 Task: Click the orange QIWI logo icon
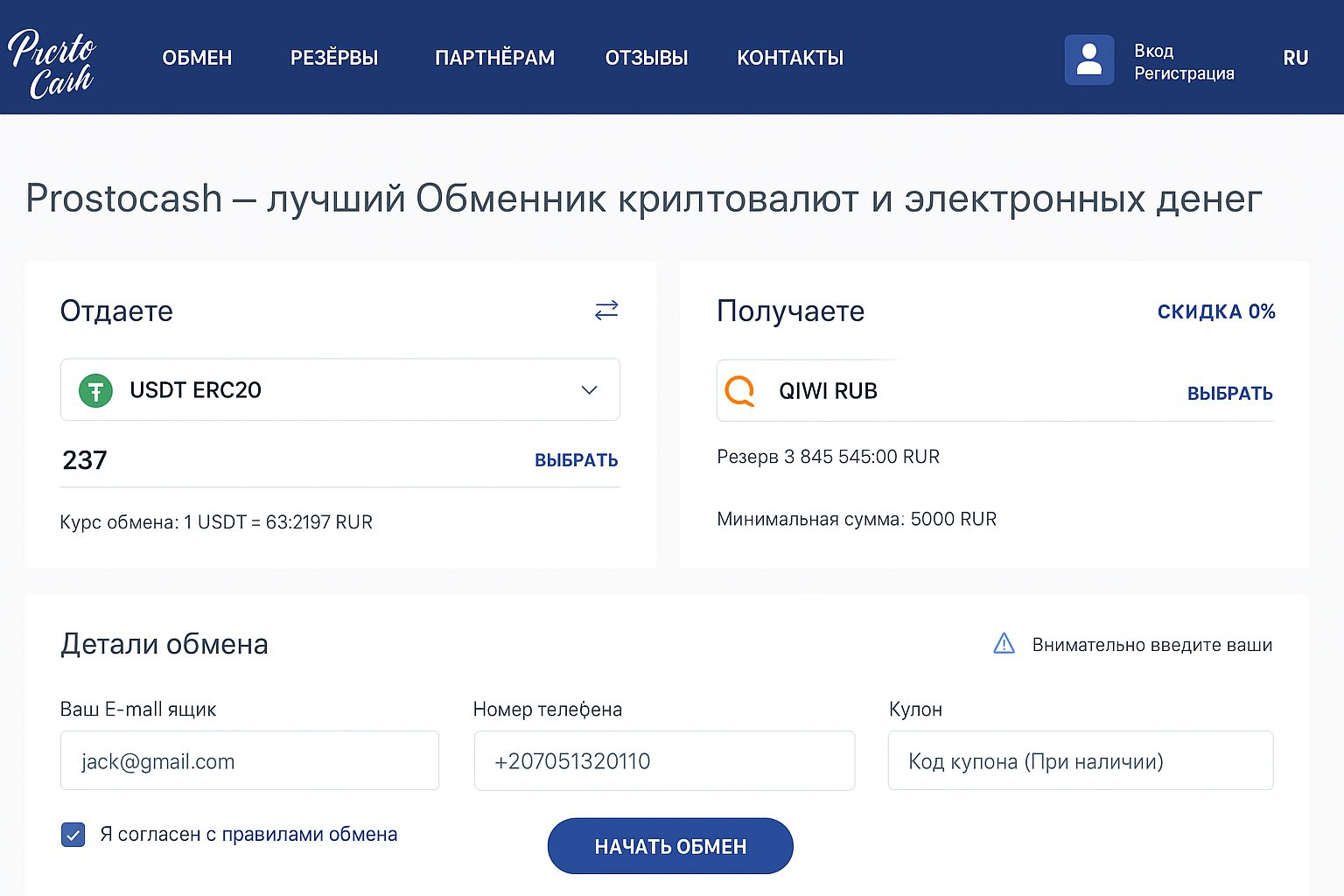pyautogui.click(x=740, y=390)
